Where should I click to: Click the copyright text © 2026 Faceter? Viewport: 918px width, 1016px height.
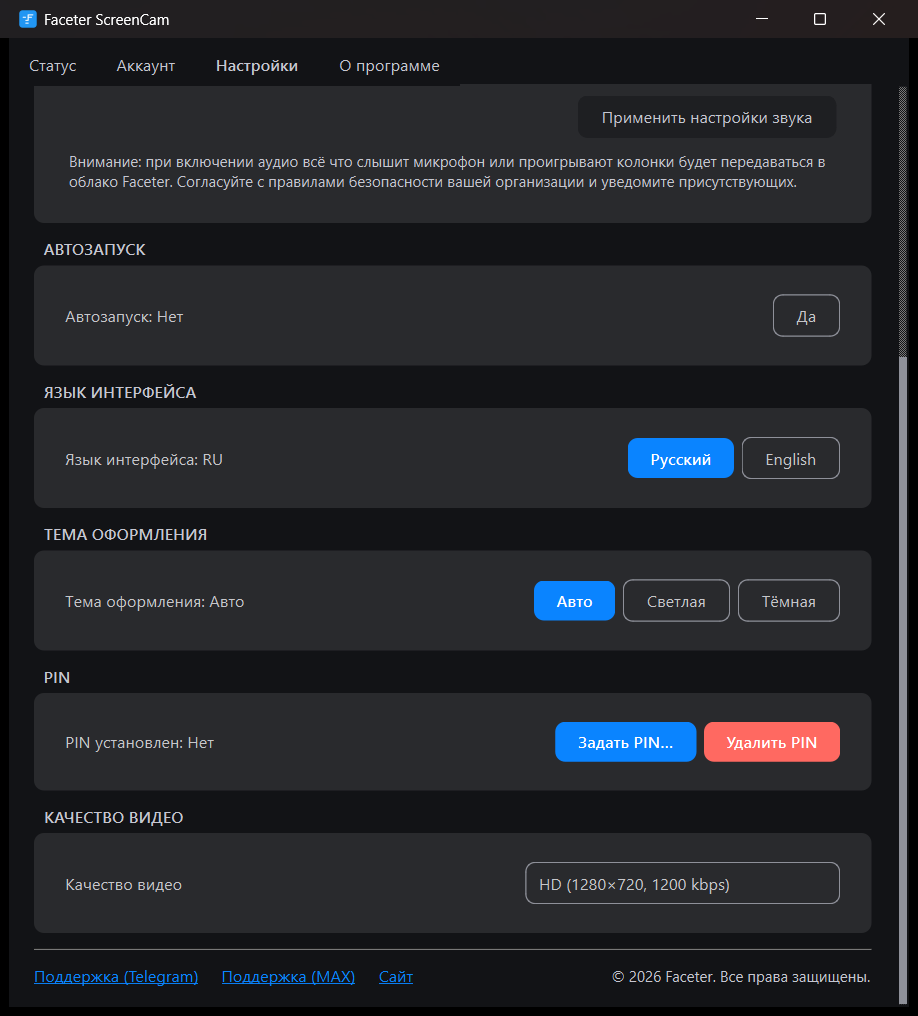(741, 976)
